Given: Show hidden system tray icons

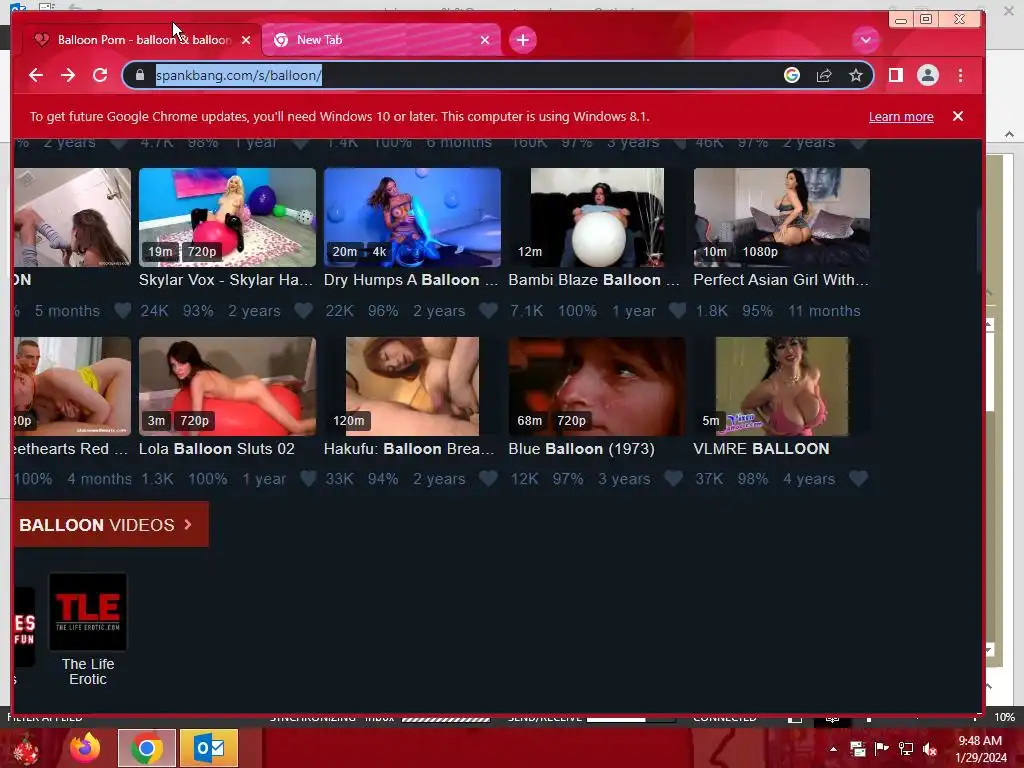Looking at the screenshot, I should (833, 749).
